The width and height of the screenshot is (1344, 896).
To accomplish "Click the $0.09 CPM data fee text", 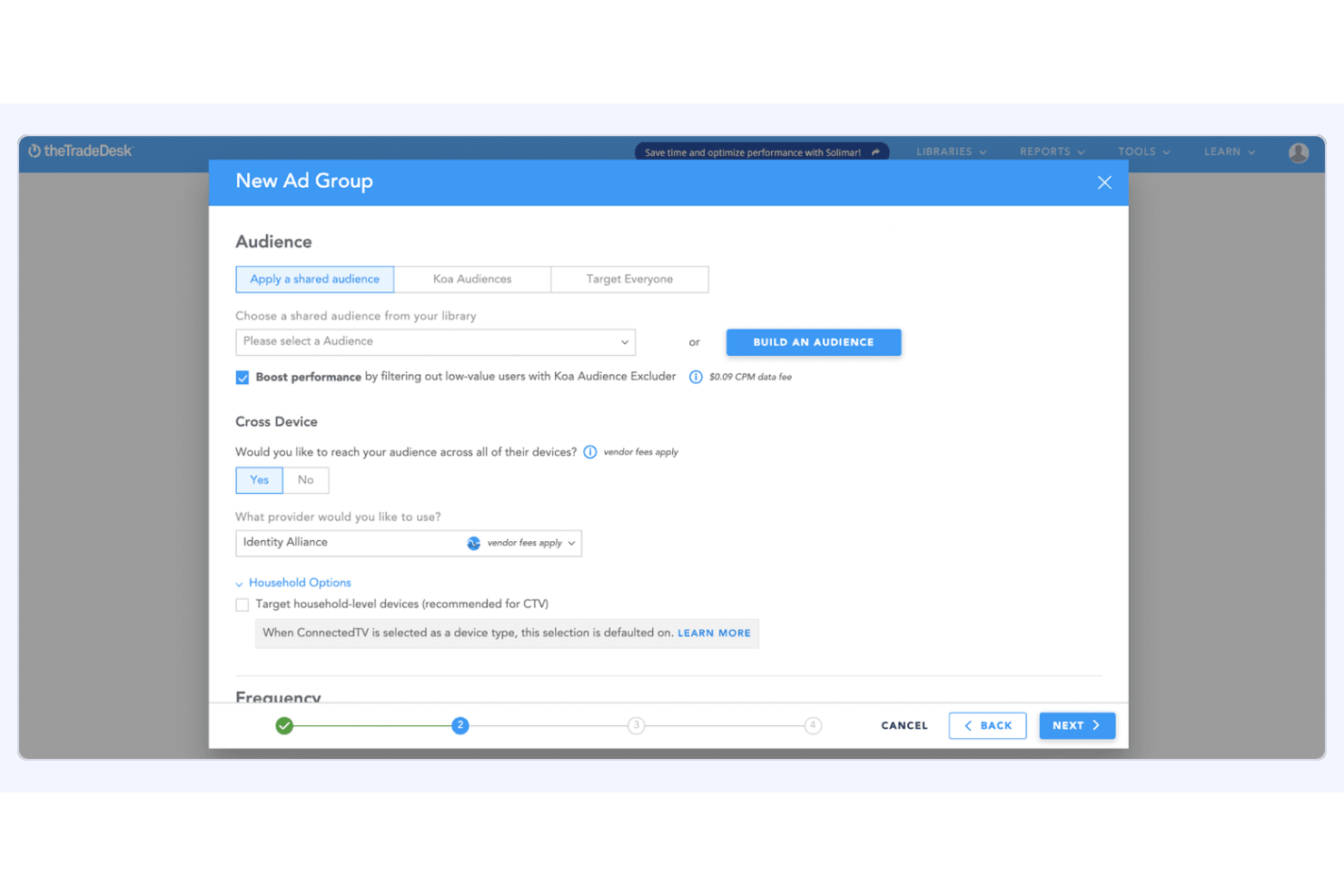I will point(750,377).
